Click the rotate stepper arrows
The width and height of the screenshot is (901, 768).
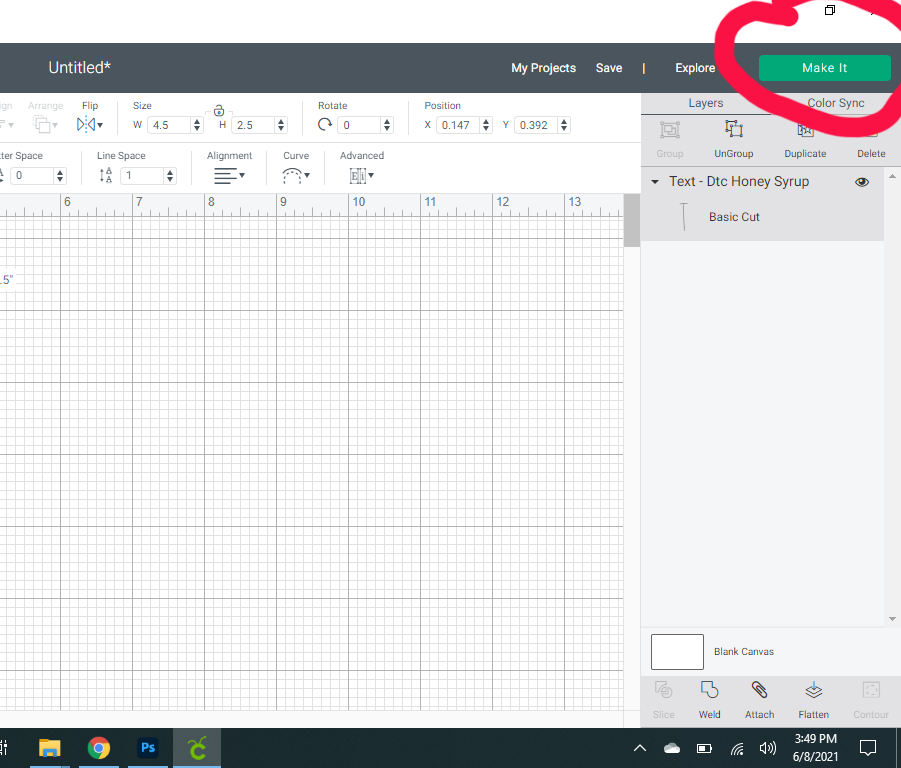[387, 125]
